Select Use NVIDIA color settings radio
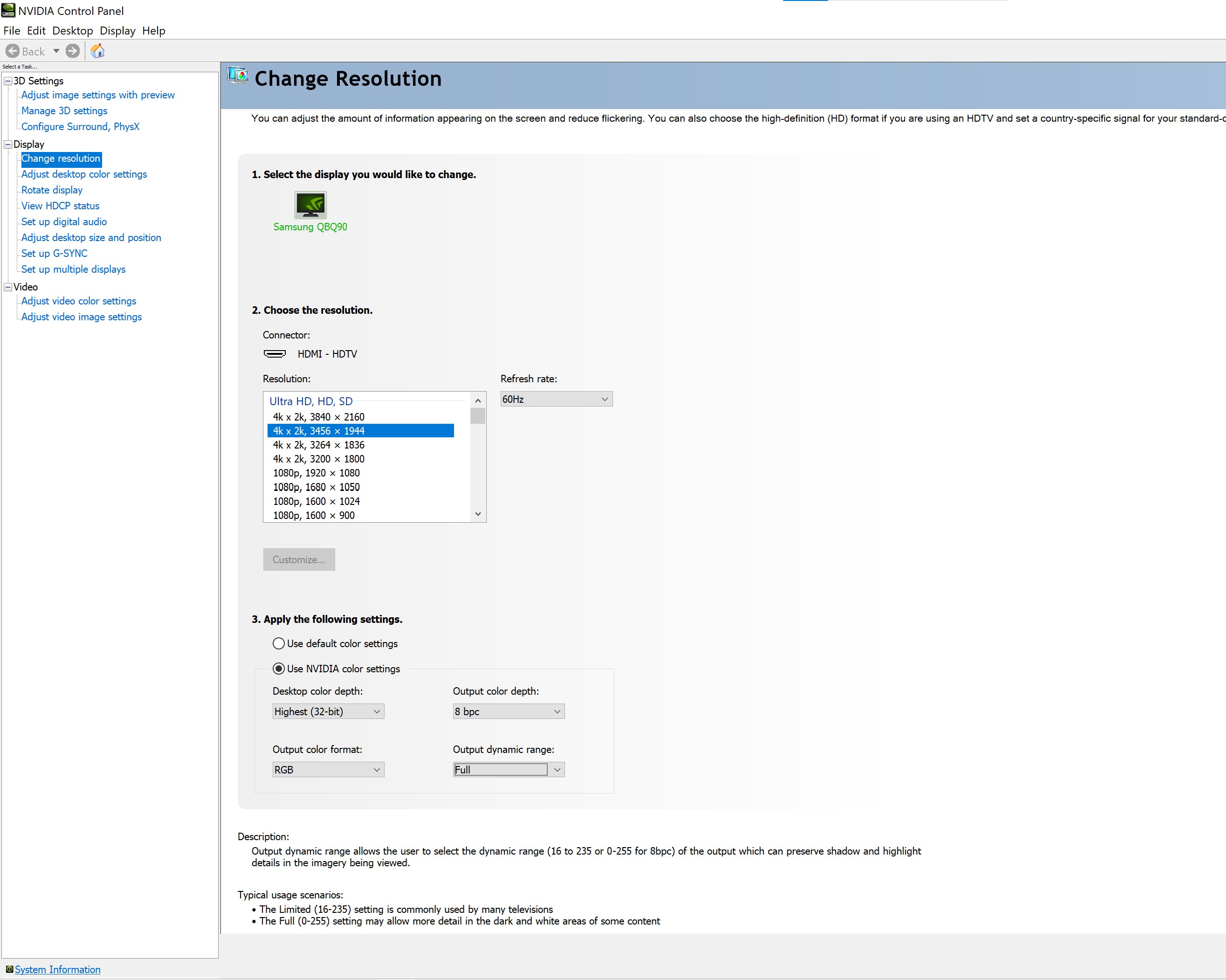The height and width of the screenshot is (980, 1226). [279, 669]
